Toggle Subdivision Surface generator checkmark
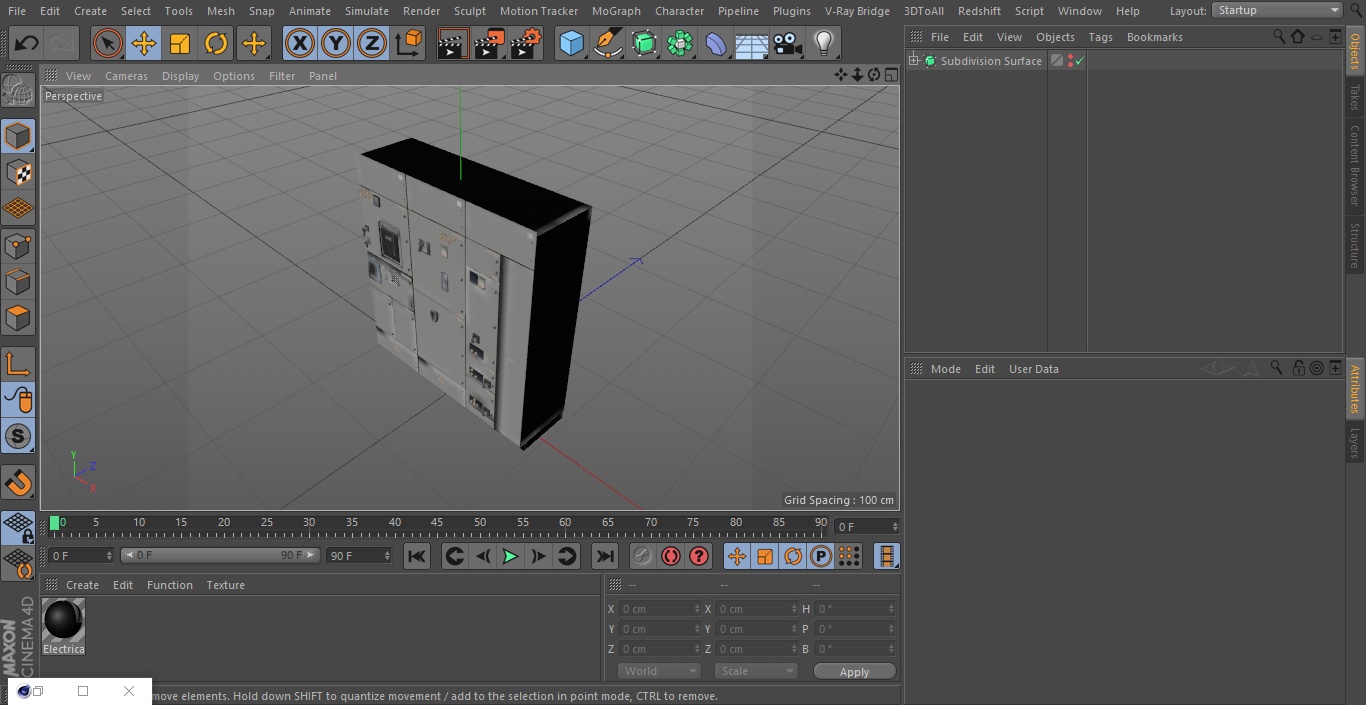Viewport: 1366px width, 705px height. (1080, 61)
